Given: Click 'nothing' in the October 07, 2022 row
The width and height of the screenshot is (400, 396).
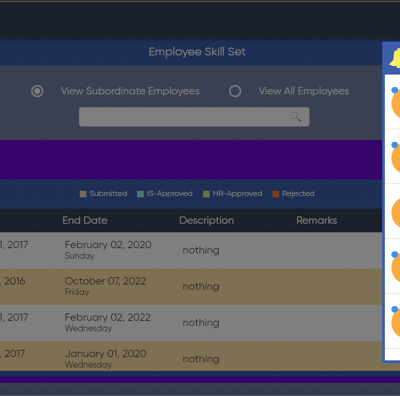Looking at the screenshot, I should pyautogui.click(x=201, y=287).
